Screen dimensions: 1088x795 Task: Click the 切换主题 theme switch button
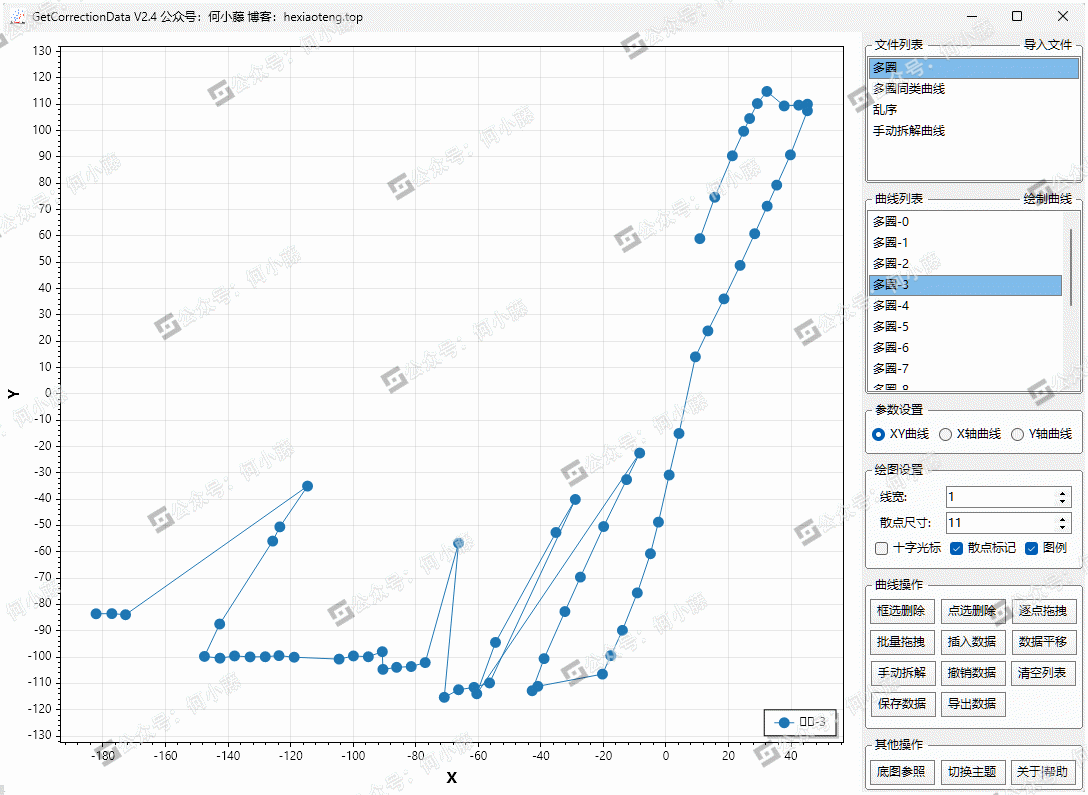click(x=974, y=772)
